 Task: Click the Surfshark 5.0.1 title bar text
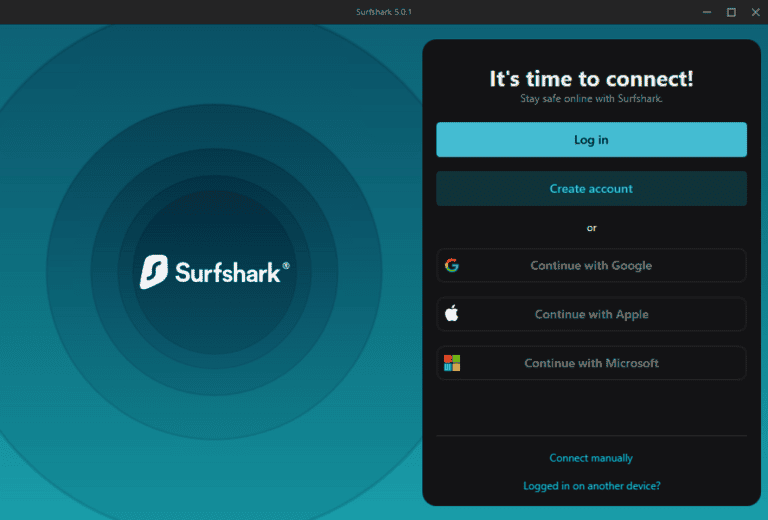[384, 12]
